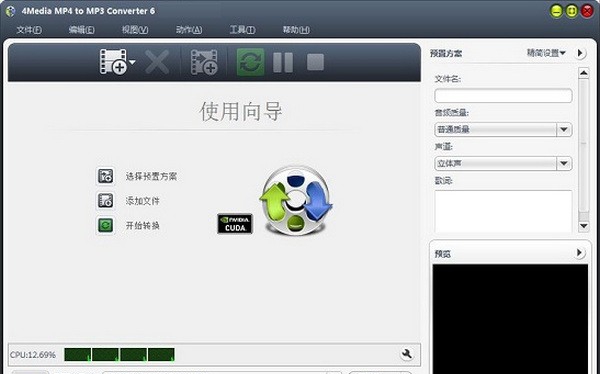Click the CPU:12.69% status text
This screenshot has width=600, height=374.
point(33,355)
